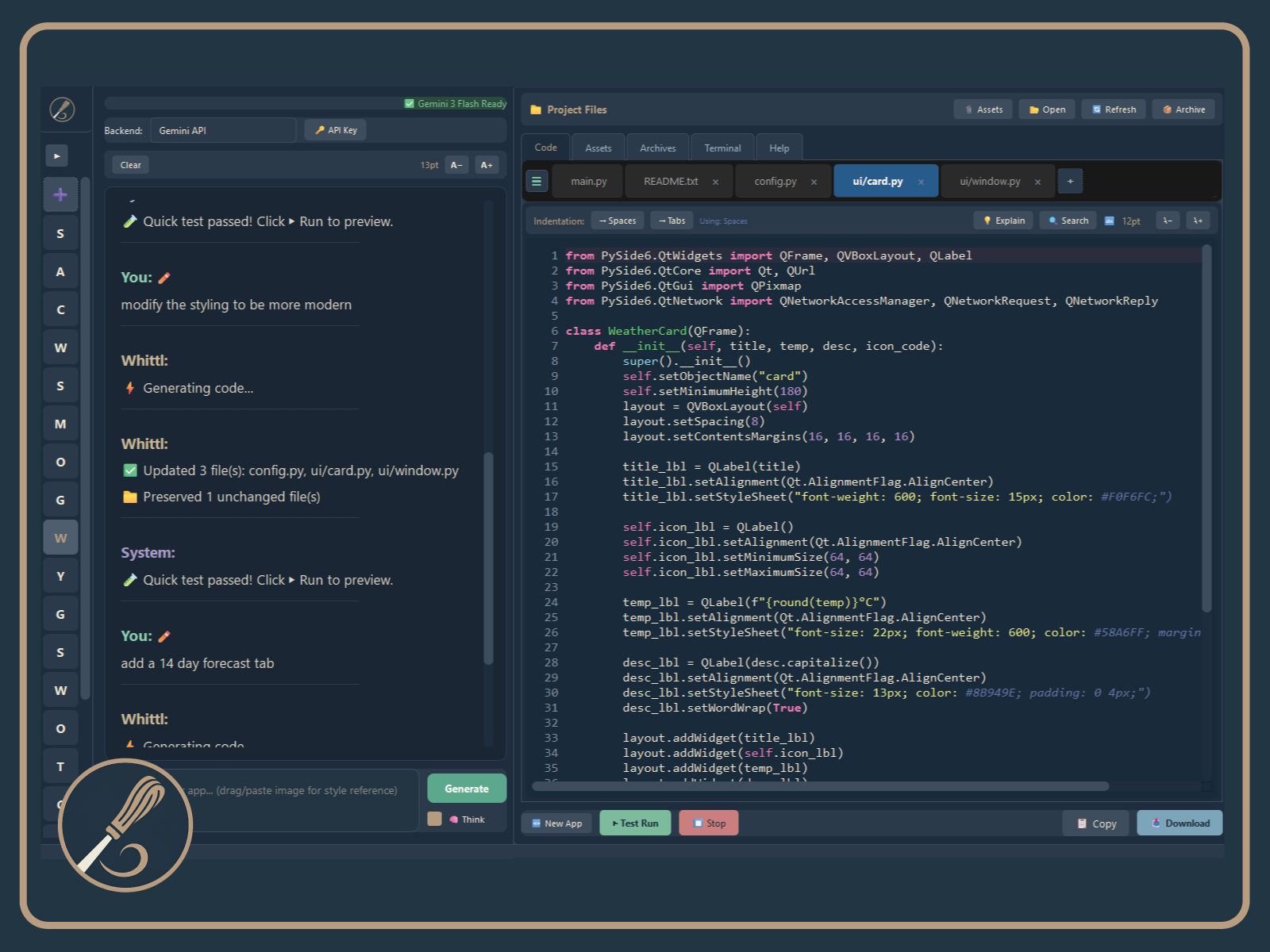Run a Test Run of the app
Image resolution: width=1270 pixels, height=952 pixels.
pyautogui.click(x=634, y=823)
